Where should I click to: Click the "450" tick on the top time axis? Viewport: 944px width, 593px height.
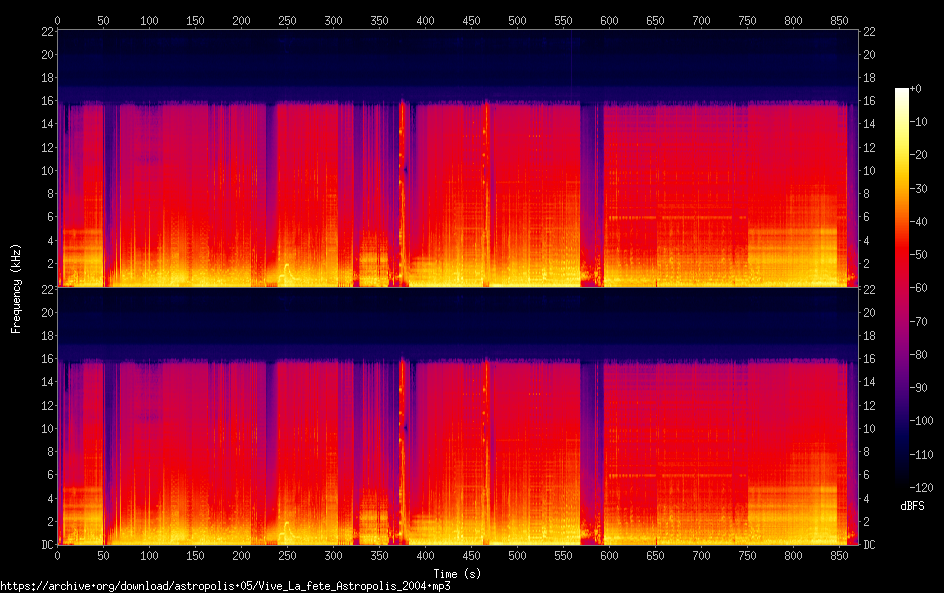click(471, 20)
